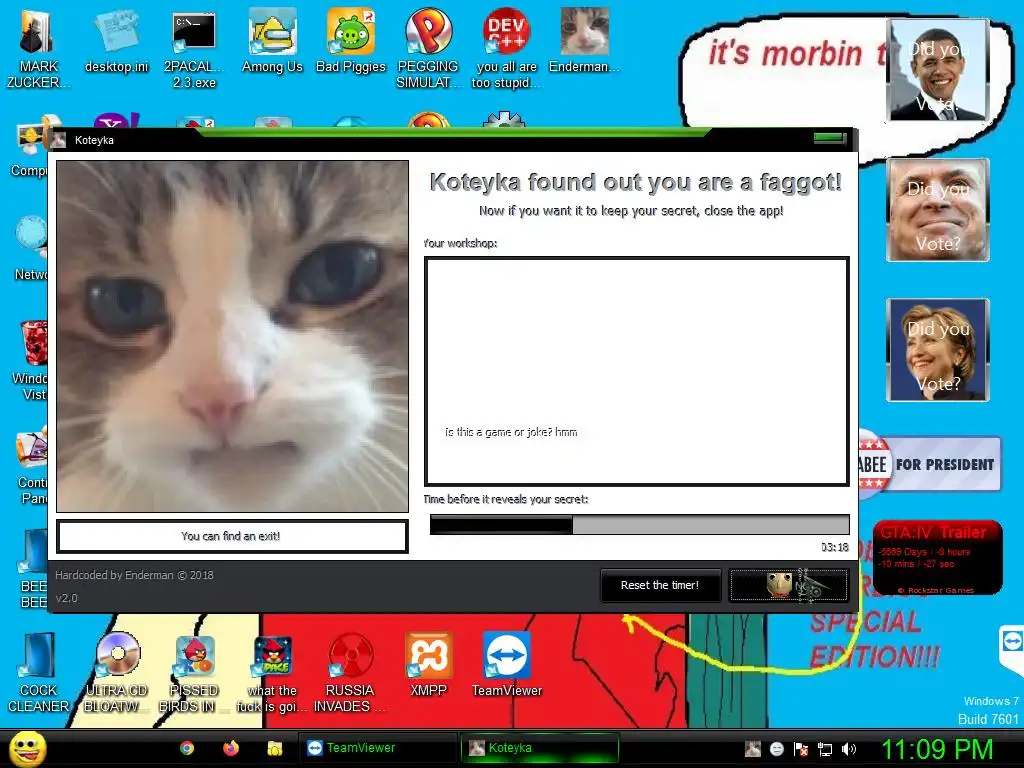Viewport: 1024px width, 768px height.
Task: Click inside the Your workshop text area
Action: click(x=637, y=371)
